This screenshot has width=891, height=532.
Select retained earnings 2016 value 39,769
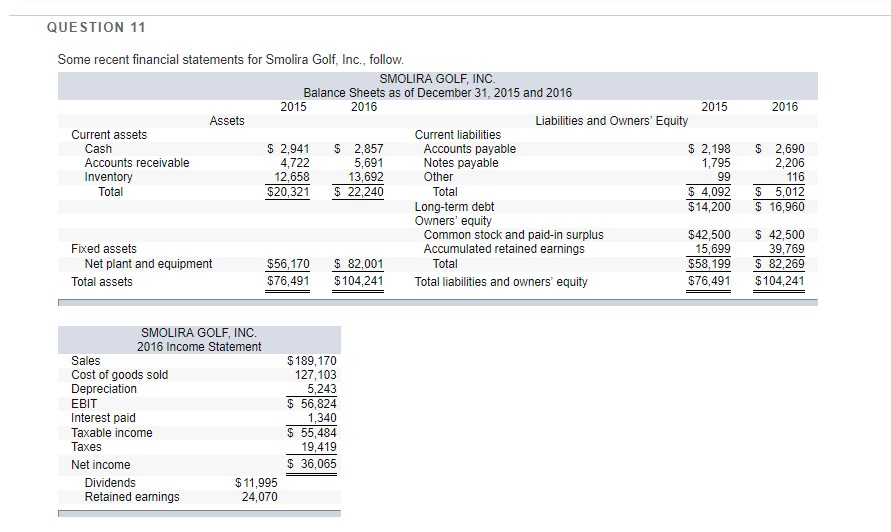coord(787,249)
